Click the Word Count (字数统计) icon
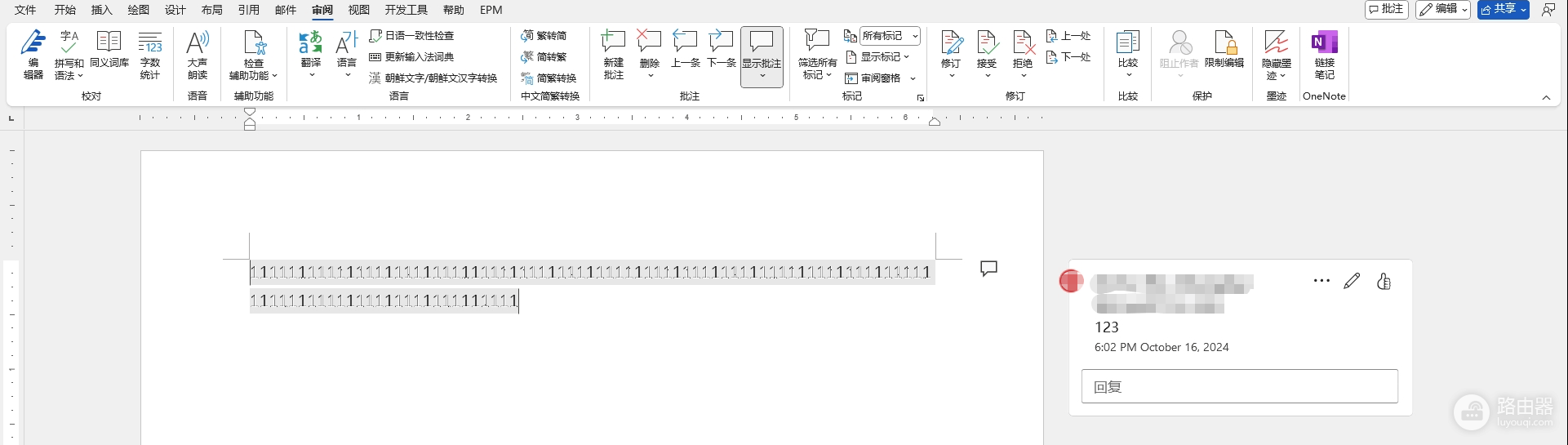1568x445 pixels. 150,55
